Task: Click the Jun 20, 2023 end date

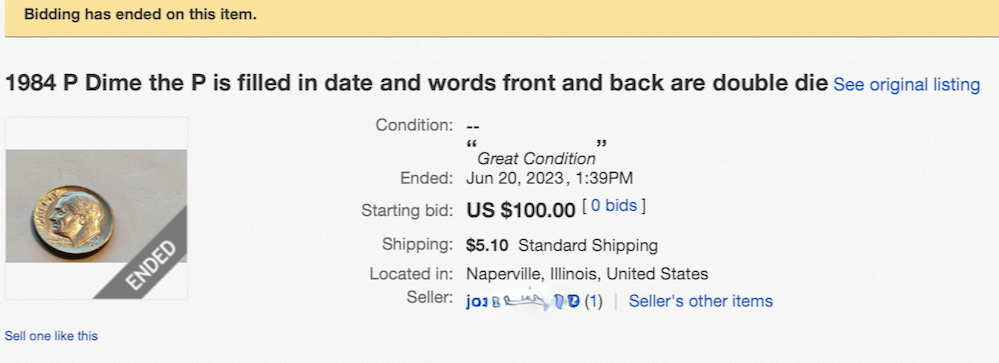Action: (515, 178)
